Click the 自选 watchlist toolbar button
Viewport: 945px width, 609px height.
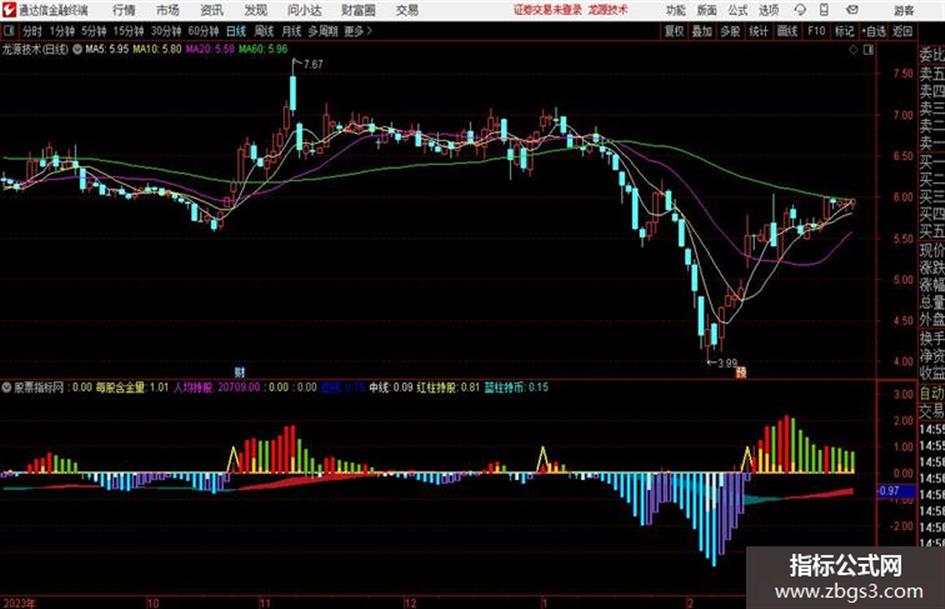[874, 31]
